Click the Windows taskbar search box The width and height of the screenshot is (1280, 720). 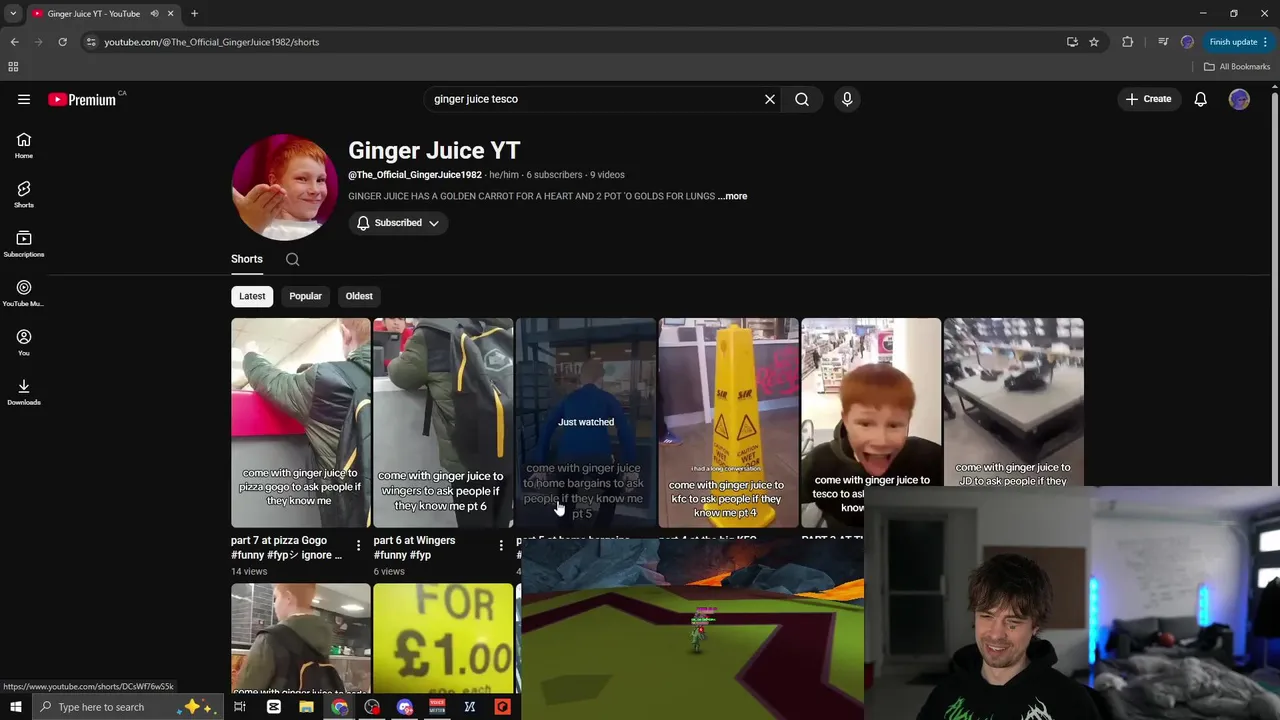(127, 707)
